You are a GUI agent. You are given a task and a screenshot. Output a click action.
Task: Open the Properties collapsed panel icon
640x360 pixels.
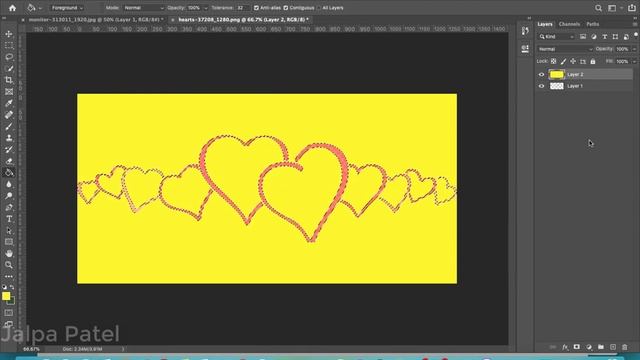[525, 49]
